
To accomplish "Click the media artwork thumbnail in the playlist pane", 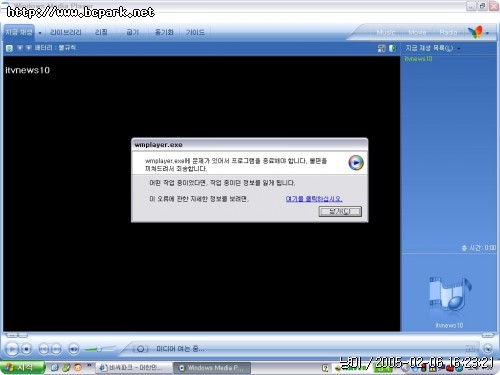I will (x=450, y=294).
